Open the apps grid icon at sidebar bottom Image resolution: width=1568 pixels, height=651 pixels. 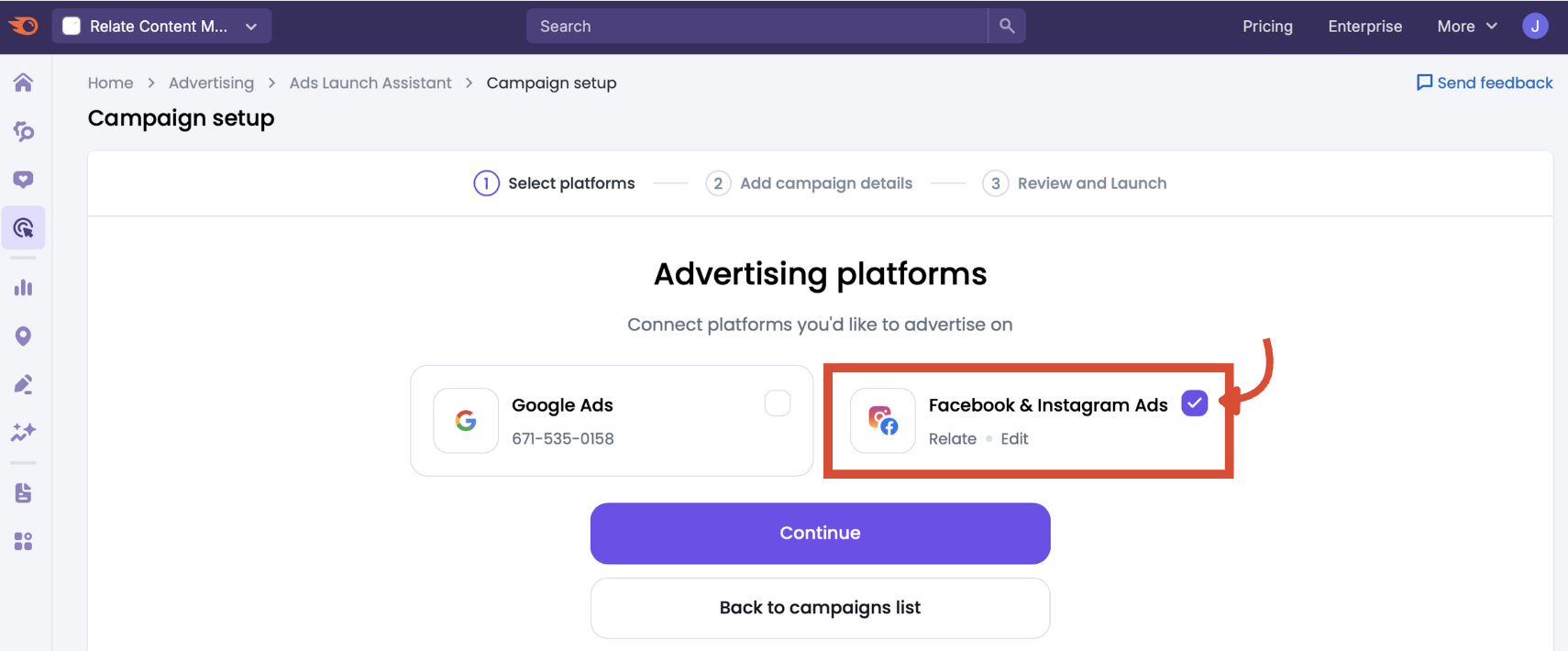pos(23,540)
